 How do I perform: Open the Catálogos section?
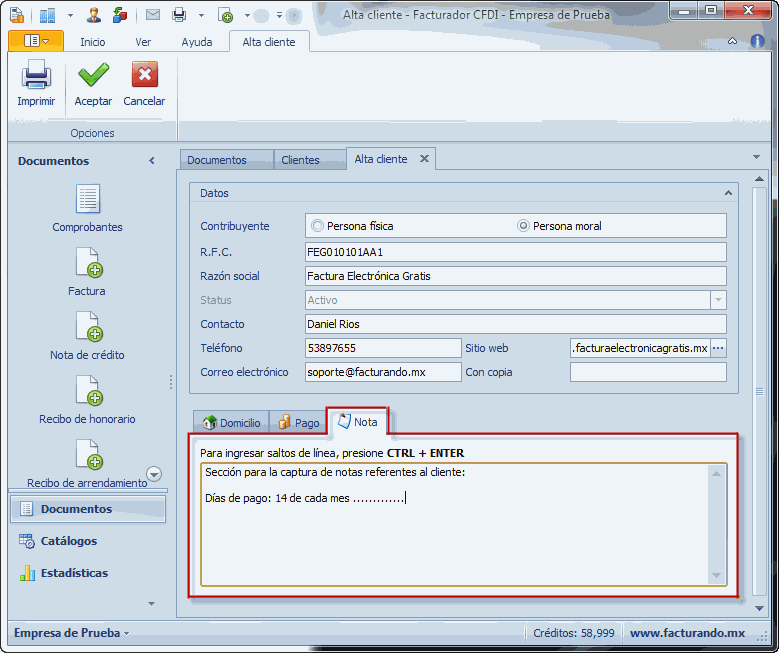click(68, 541)
